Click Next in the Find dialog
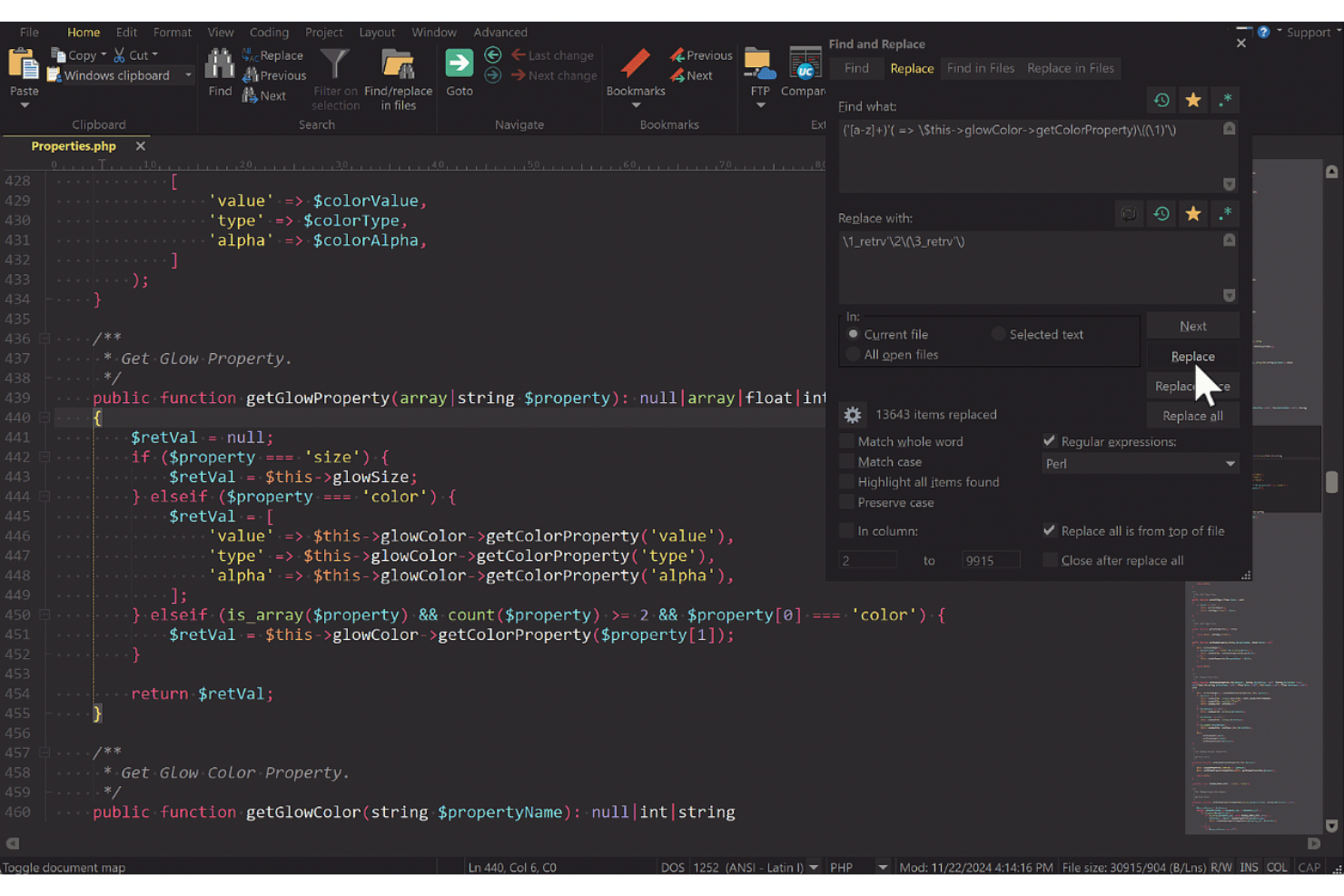This screenshot has width=1344, height=896. coord(1192,325)
